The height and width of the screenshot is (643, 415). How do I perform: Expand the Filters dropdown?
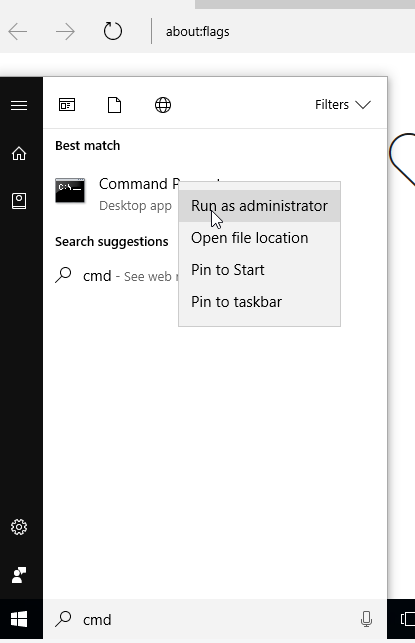pyautogui.click(x=343, y=105)
